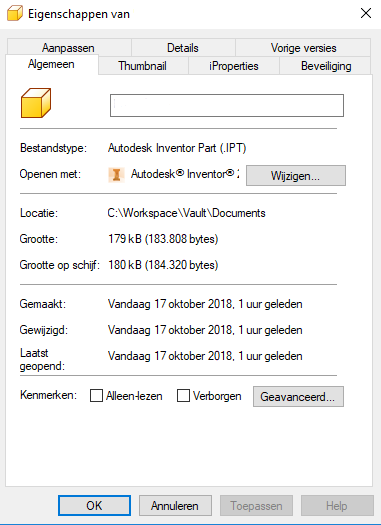Click the Wijzigen... button
381x525 pixels.
click(x=296, y=175)
